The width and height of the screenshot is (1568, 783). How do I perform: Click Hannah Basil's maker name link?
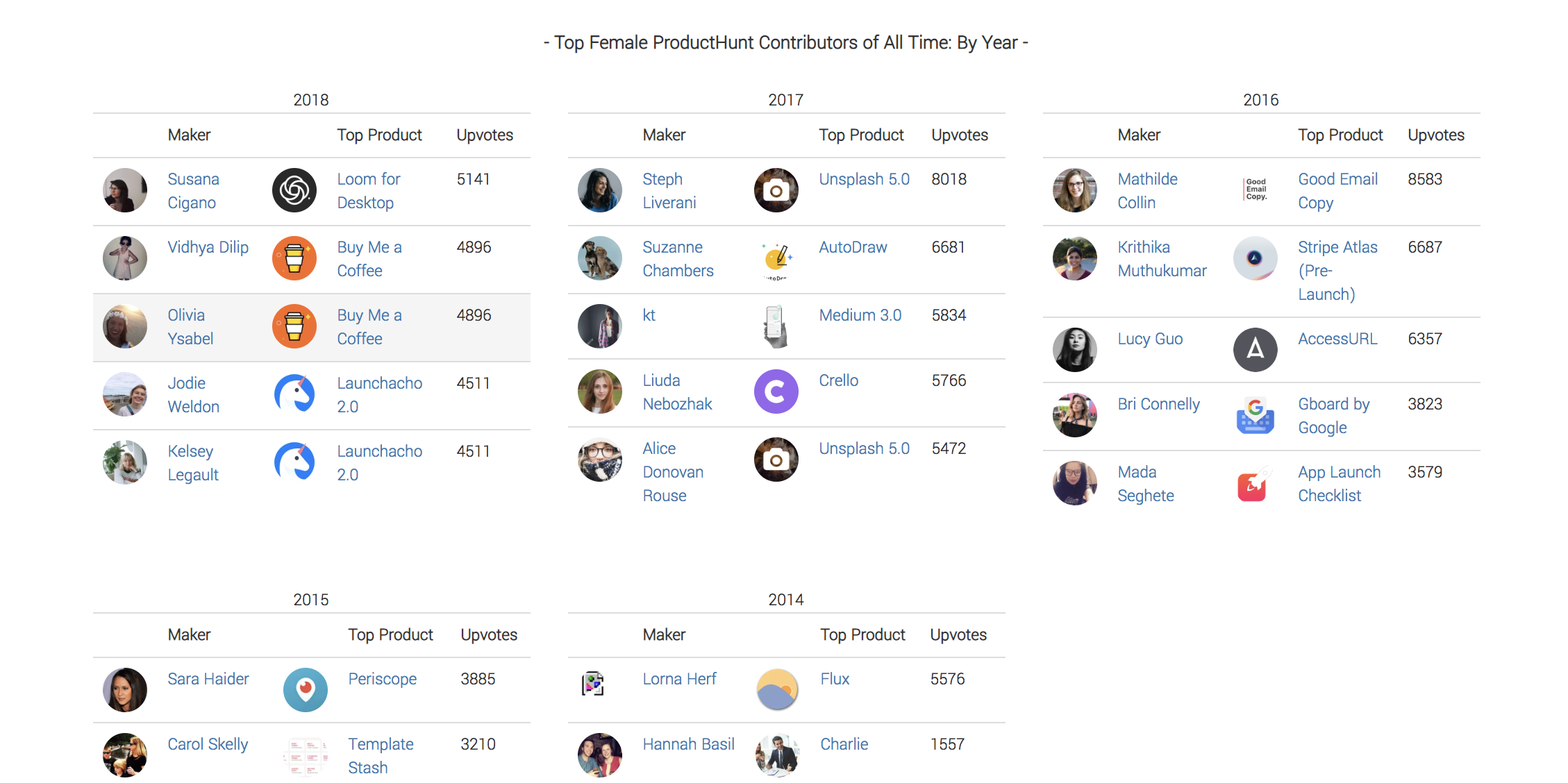coord(688,744)
